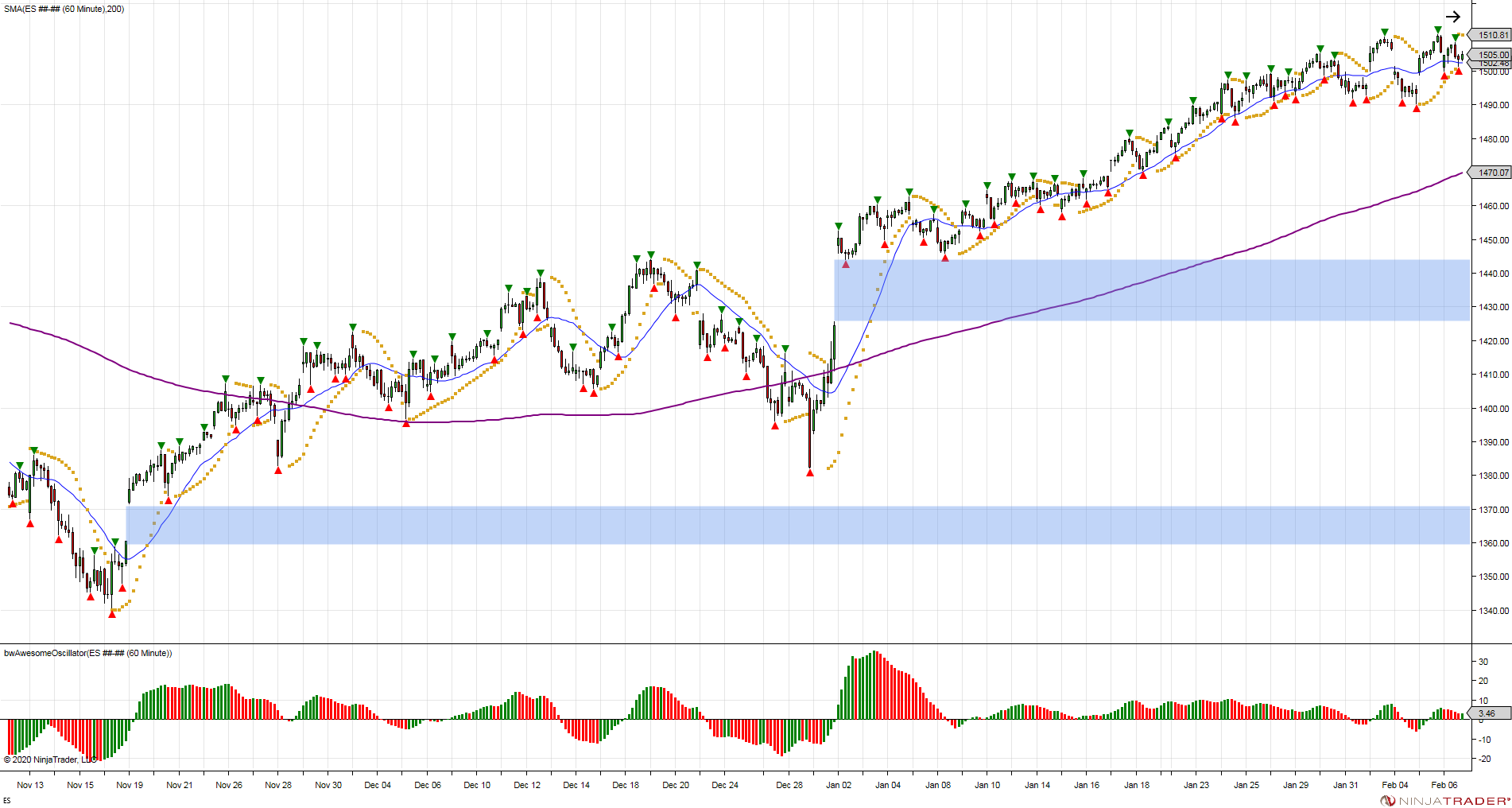Screen dimensions: 1512x808
Task: Click the Dec 28 date label
Action: 789,785
